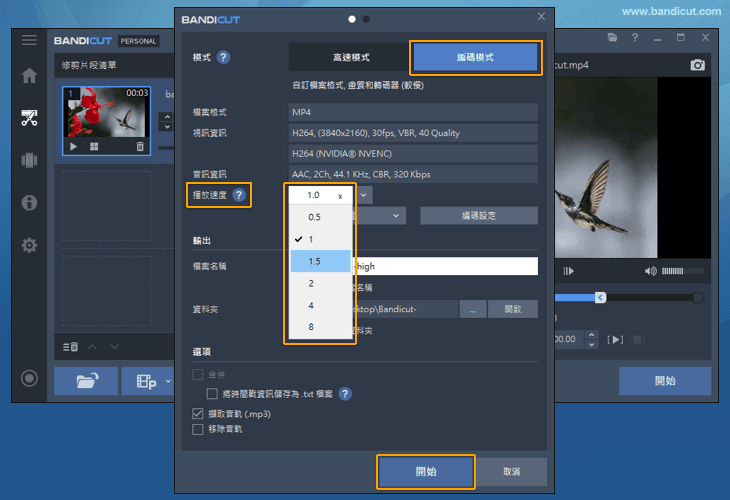Click the playback speed 1.0 input field
This screenshot has height=500, width=730.
[x=319, y=195]
